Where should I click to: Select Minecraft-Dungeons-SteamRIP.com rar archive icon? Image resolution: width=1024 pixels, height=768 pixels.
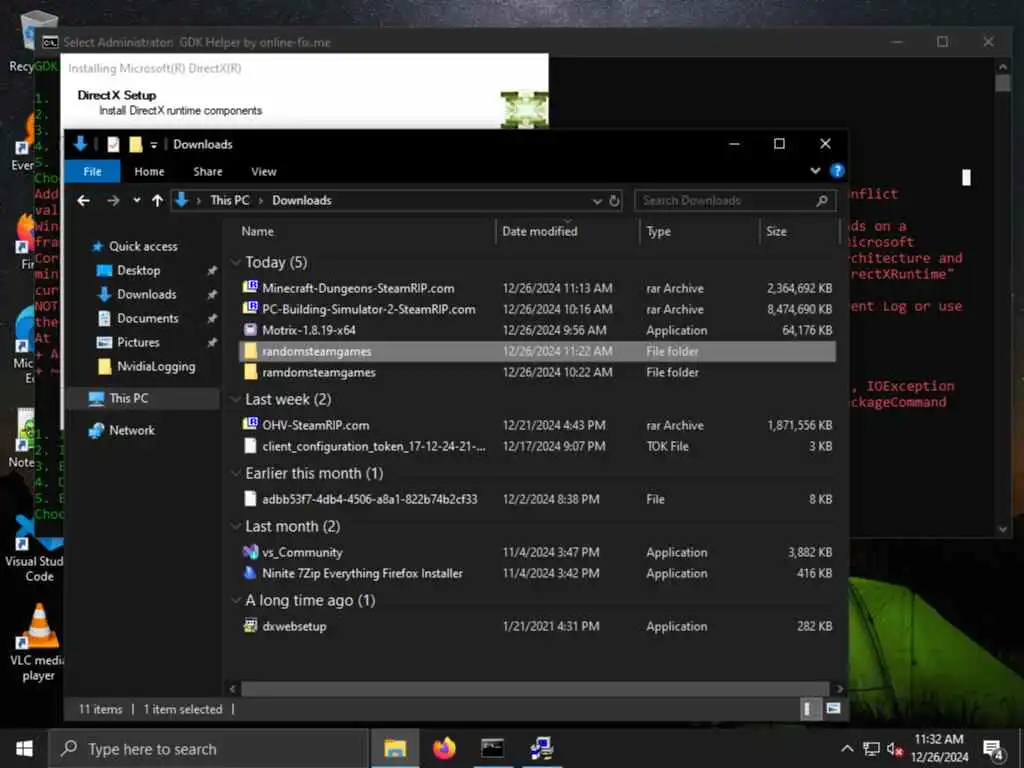pyautogui.click(x=250, y=287)
